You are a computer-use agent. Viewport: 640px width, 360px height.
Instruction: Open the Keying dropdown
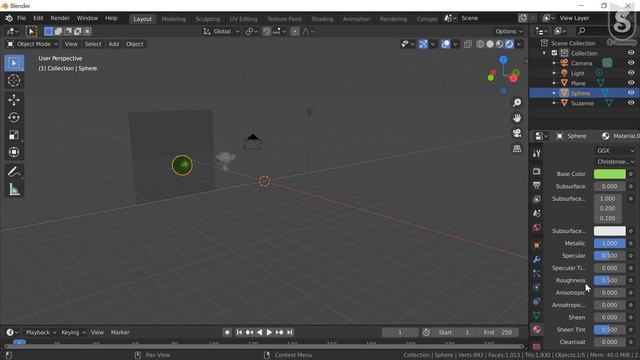[x=73, y=332]
